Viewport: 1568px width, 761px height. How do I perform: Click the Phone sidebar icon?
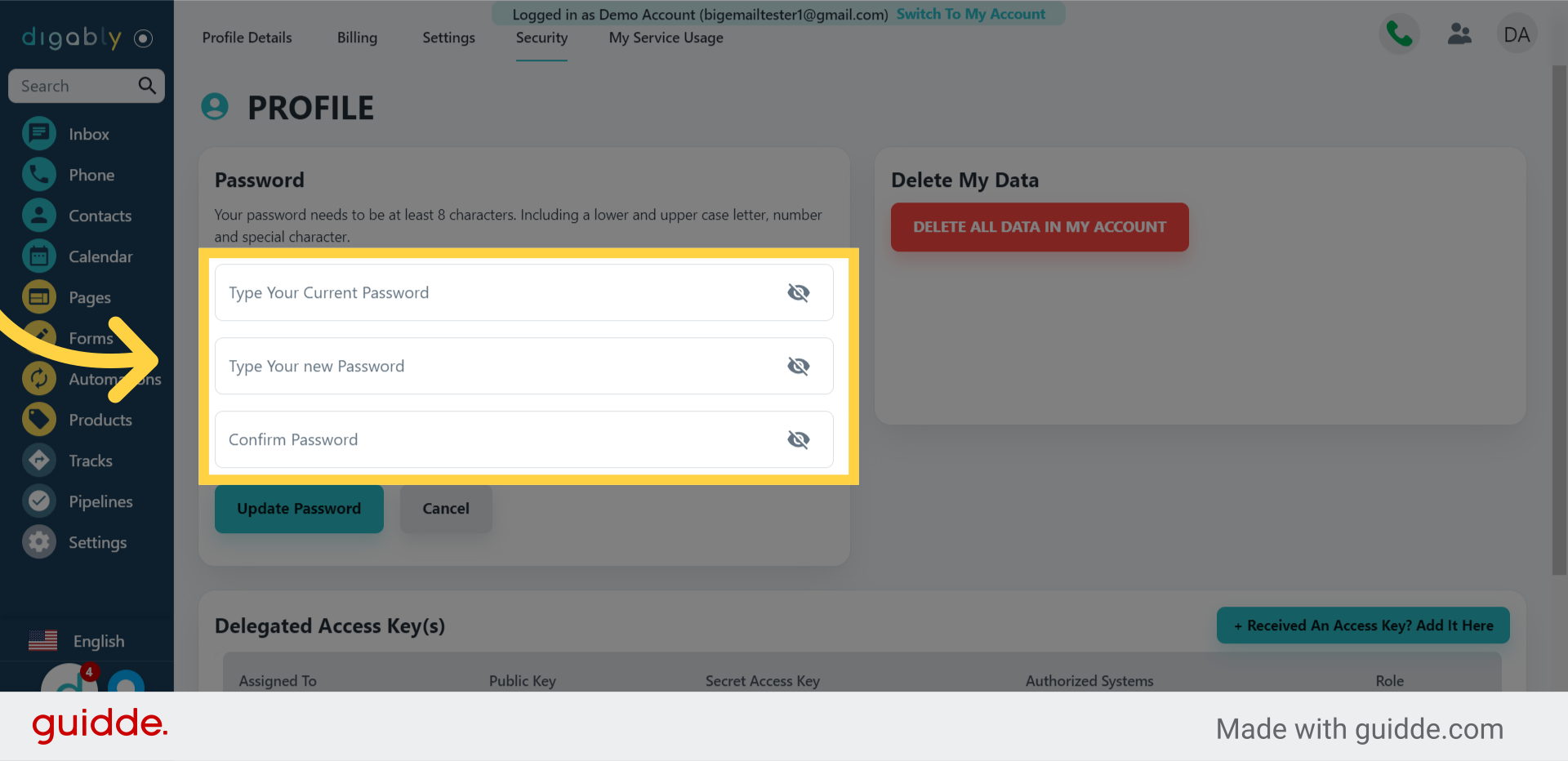(x=39, y=175)
